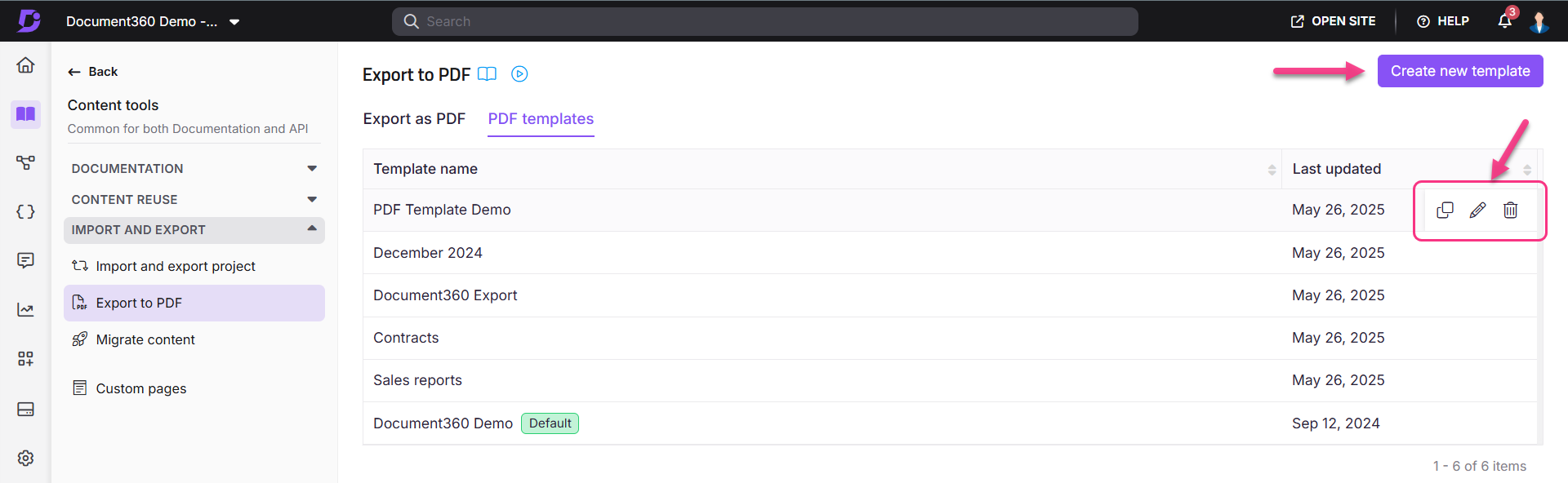Go Back from Content tools
The width and height of the screenshot is (1568, 483).
pos(93,72)
